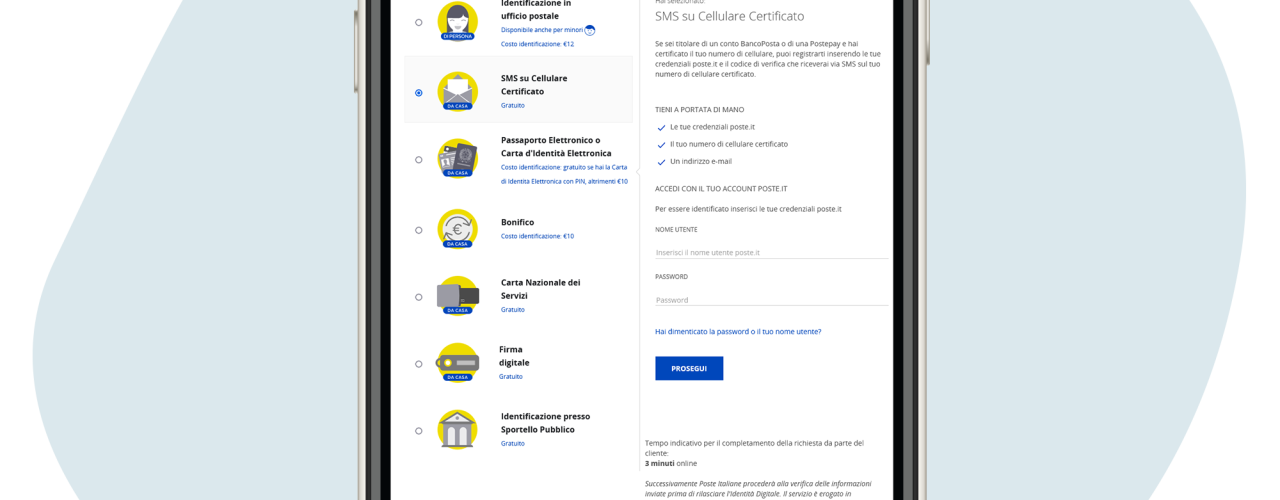Select the Identificazione in ufficio postale radio button
This screenshot has height=500, width=1280.
(x=418, y=22)
